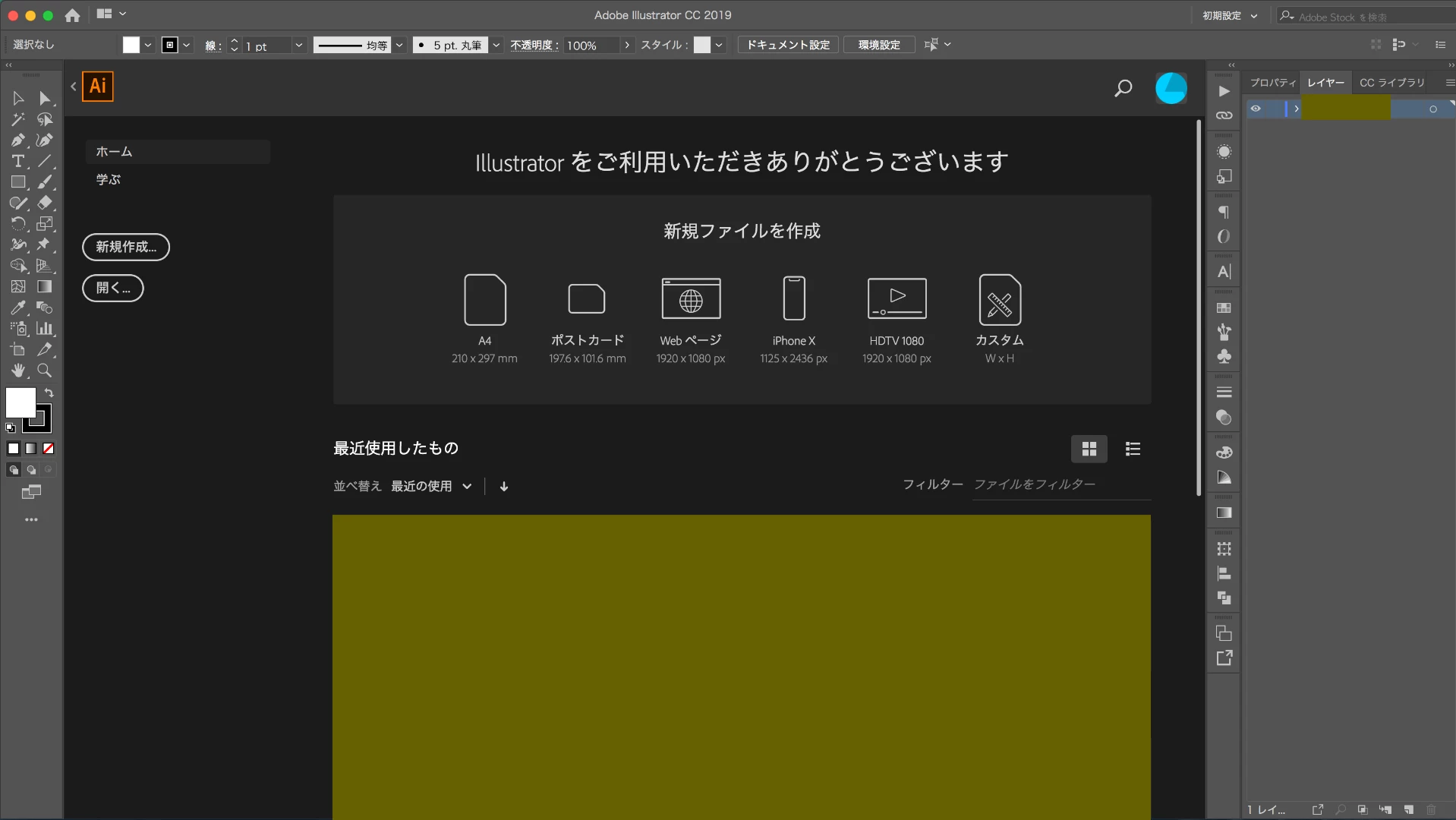The image size is (1456, 820).
Task: Open the variable width profile 均等 dropdown
Action: point(399,45)
